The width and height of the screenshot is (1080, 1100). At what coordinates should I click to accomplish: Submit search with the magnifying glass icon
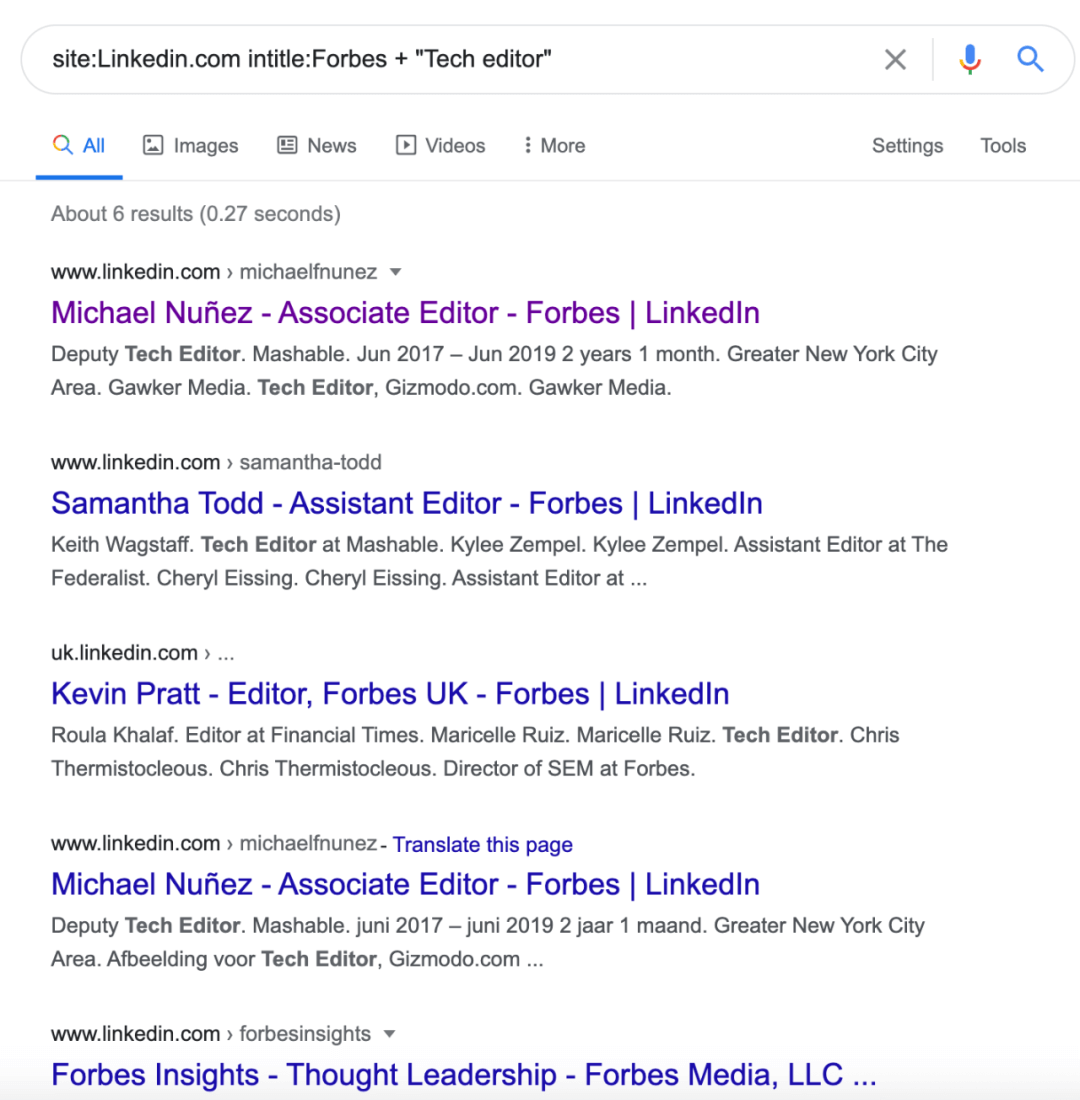tap(1030, 60)
